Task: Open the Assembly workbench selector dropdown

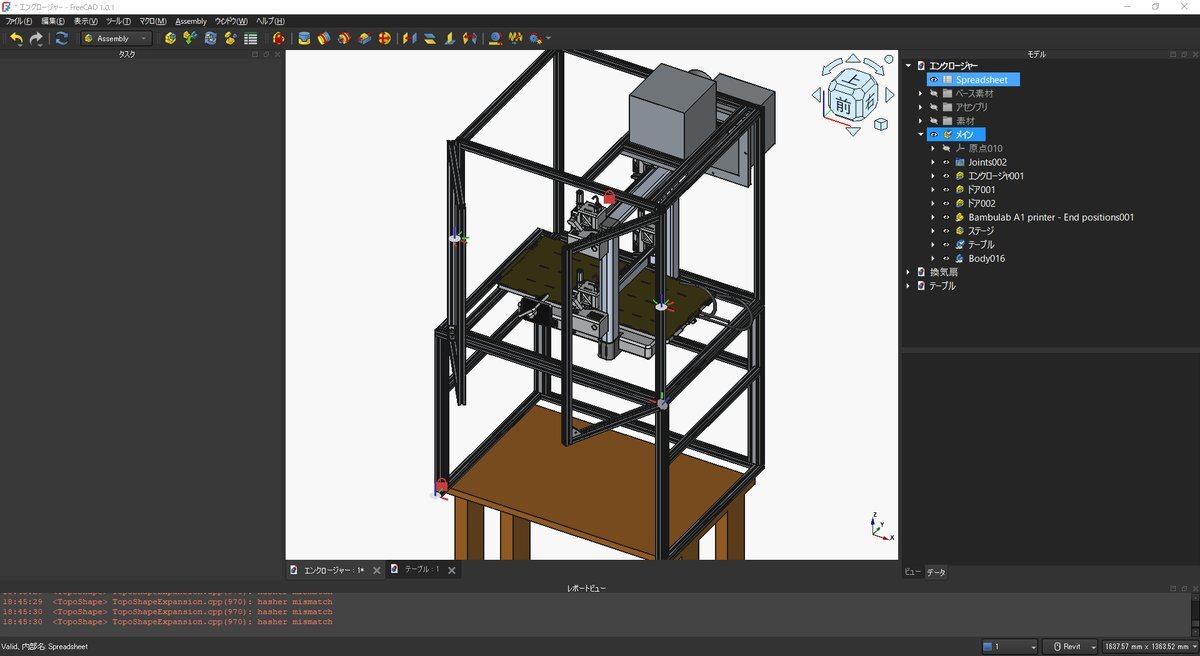Action: (x=117, y=38)
